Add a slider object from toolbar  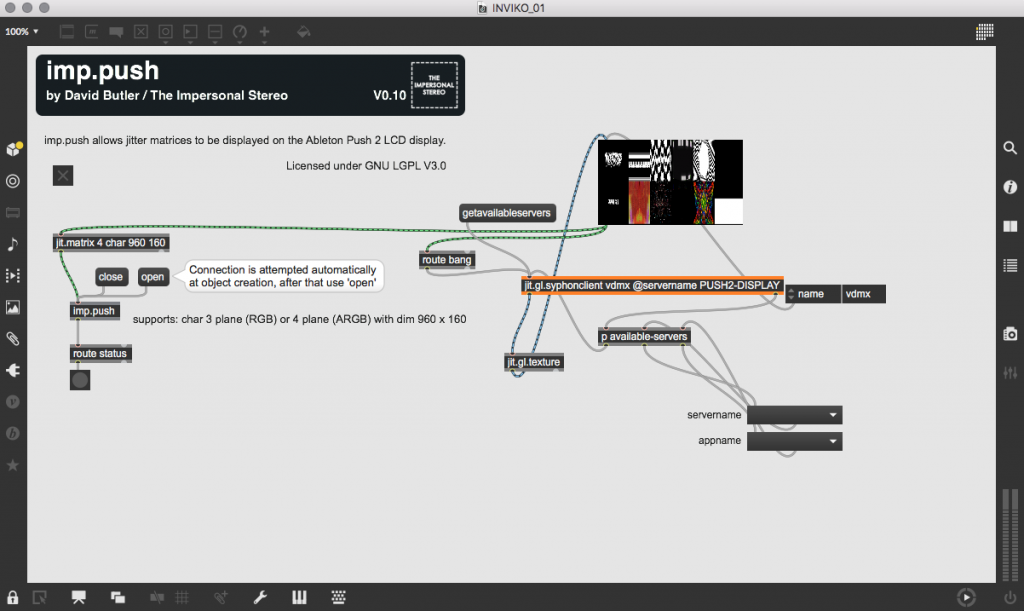(x=215, y=31)
